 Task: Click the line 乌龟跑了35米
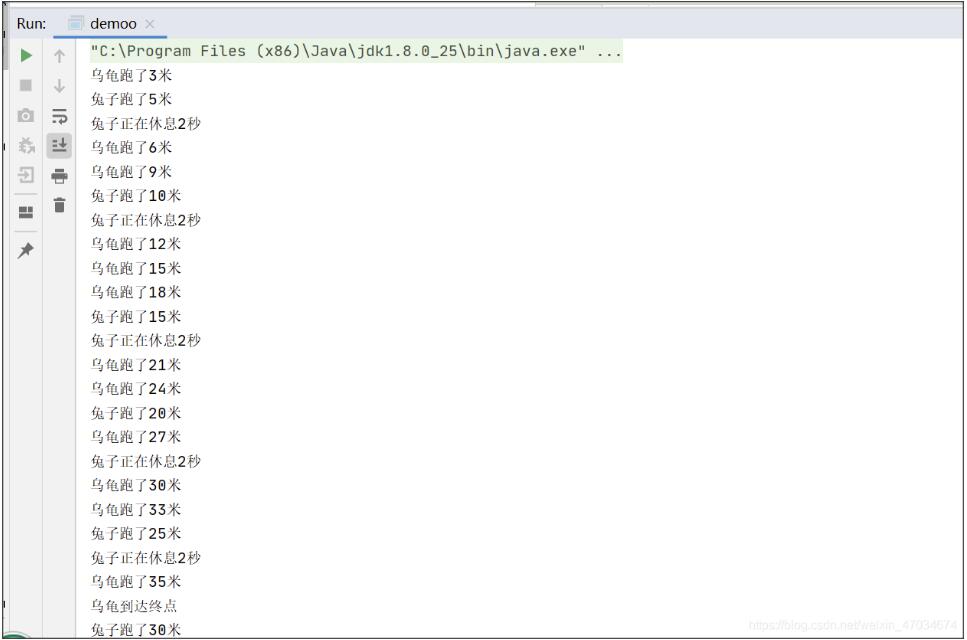pyautogui.click(x=136, y=582)
